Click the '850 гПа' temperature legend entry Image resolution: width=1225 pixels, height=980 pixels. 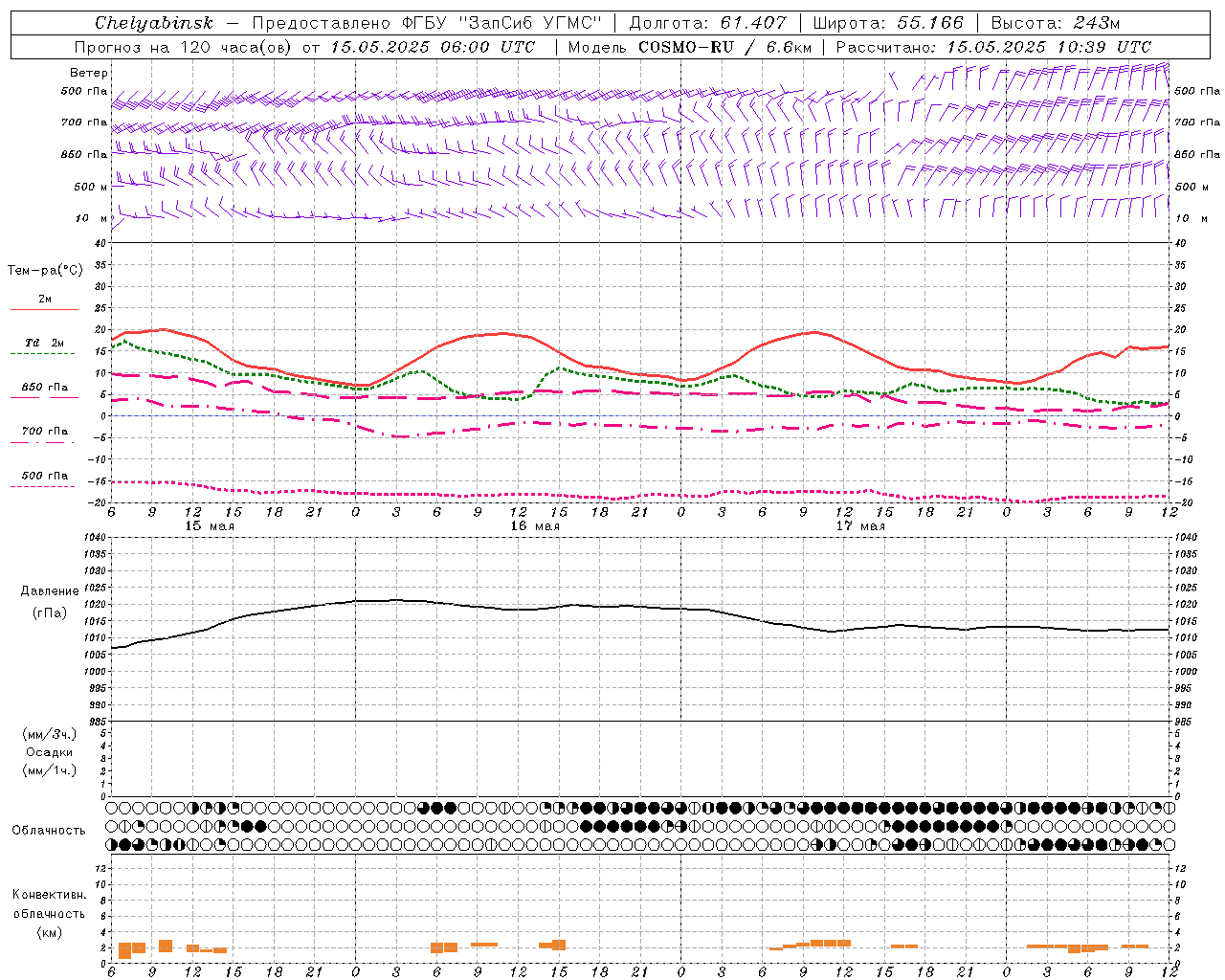click(x=45, y=388)
